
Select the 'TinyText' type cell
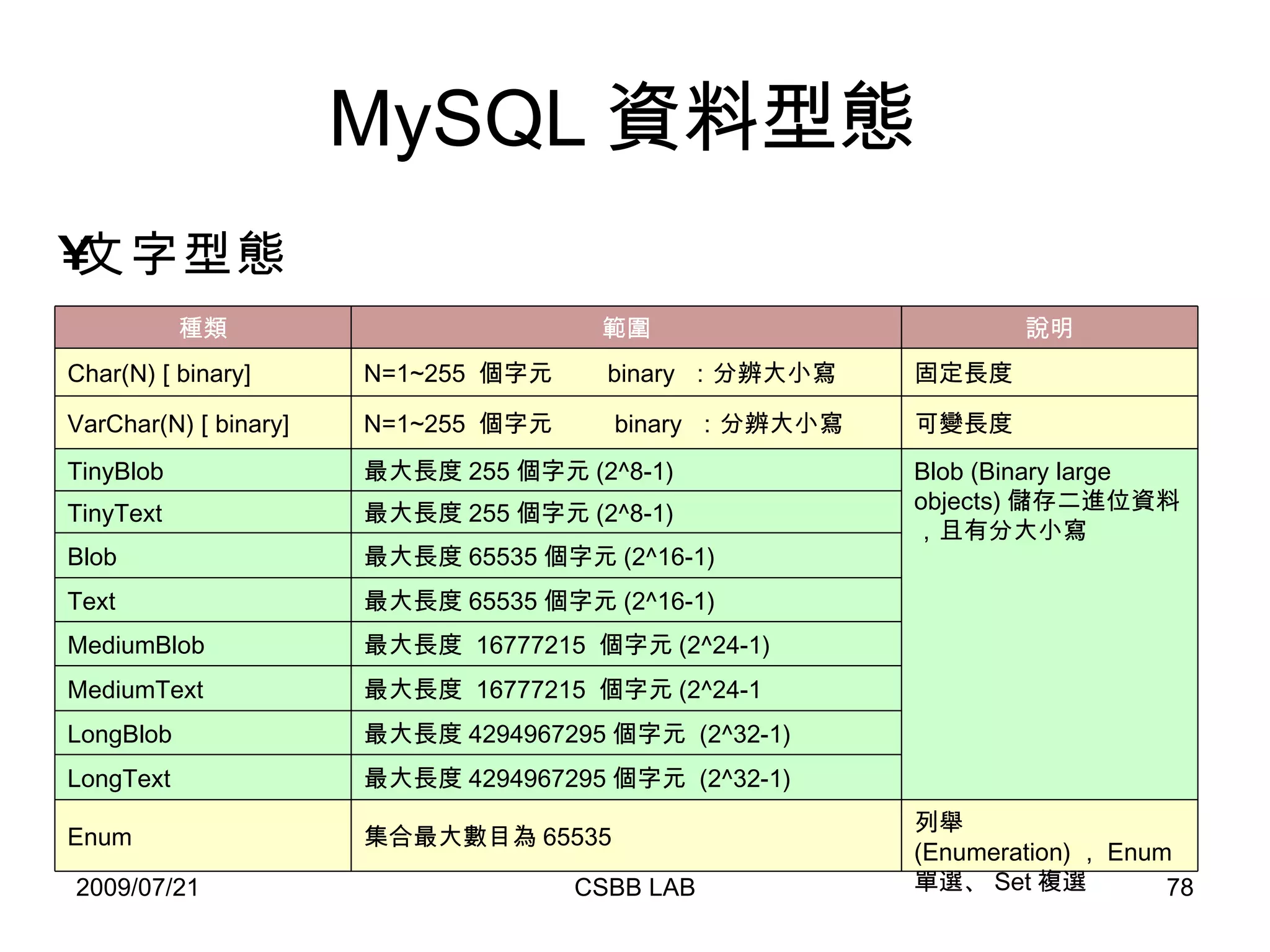click(203, 513)
